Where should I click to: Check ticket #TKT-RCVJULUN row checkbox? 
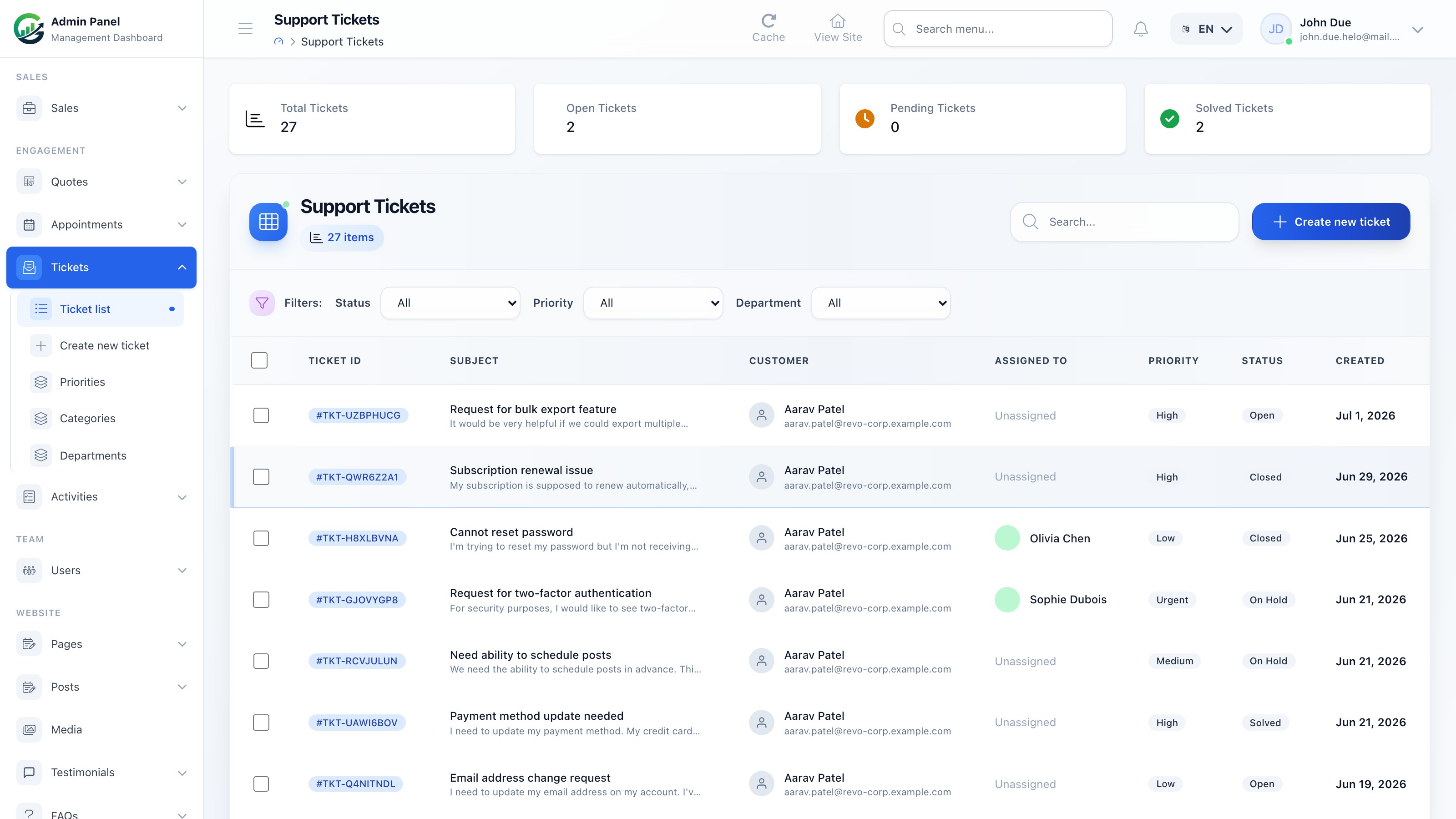coord(261,661)
